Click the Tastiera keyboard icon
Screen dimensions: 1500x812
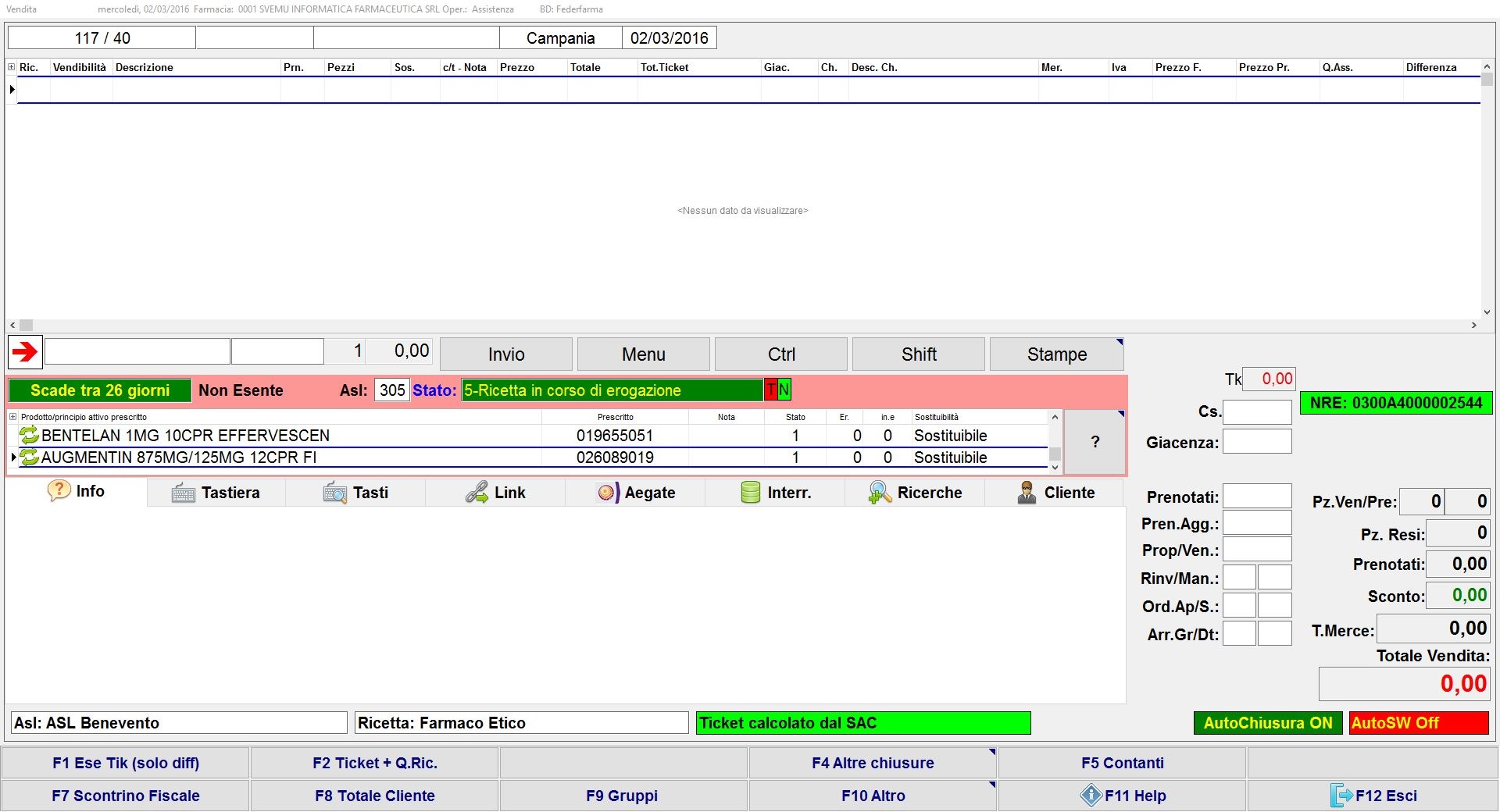[183, 493]
